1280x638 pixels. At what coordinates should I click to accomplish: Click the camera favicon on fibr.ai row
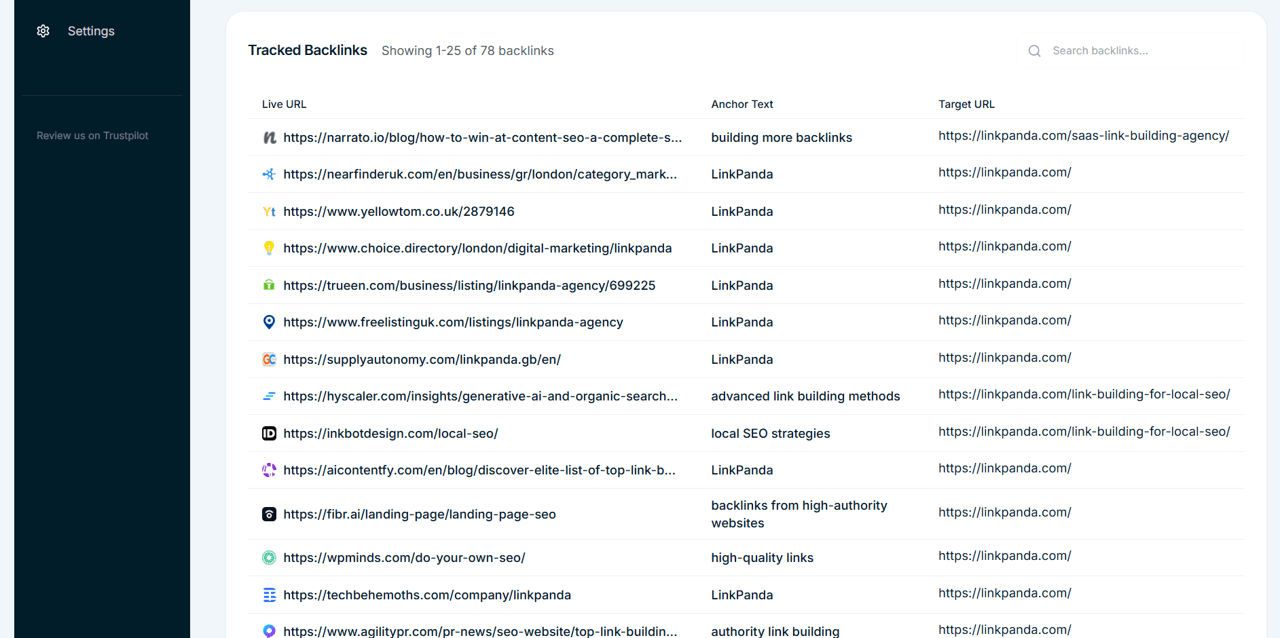coord(269,513)
